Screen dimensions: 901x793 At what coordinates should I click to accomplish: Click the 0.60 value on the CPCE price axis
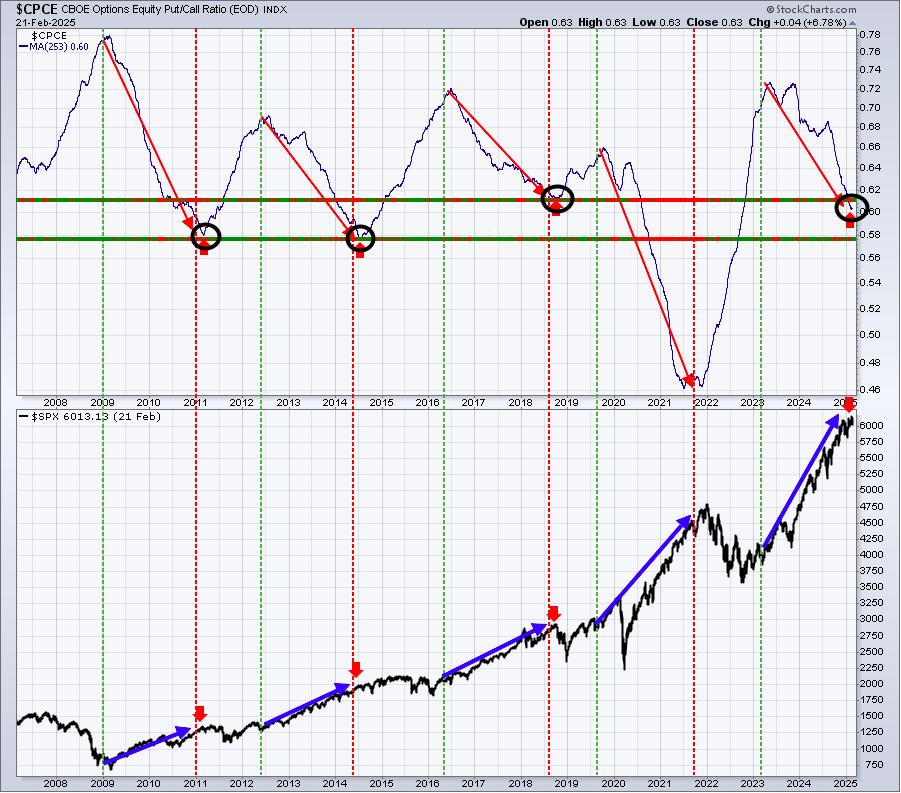coord(867,211)
